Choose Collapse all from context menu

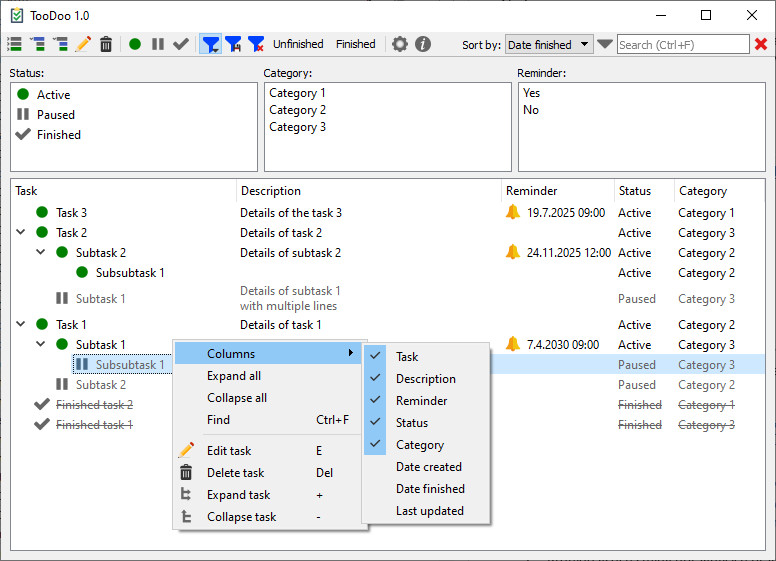[268, 397]
